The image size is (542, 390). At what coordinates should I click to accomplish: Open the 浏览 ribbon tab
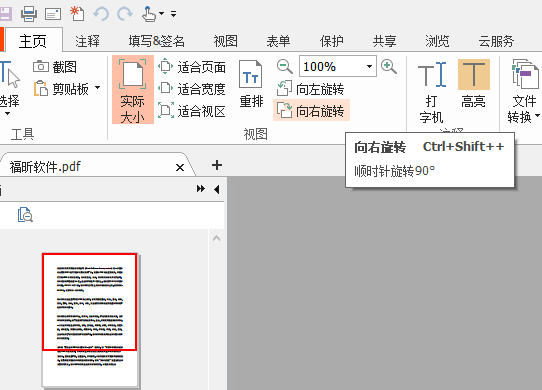[437, 41]
